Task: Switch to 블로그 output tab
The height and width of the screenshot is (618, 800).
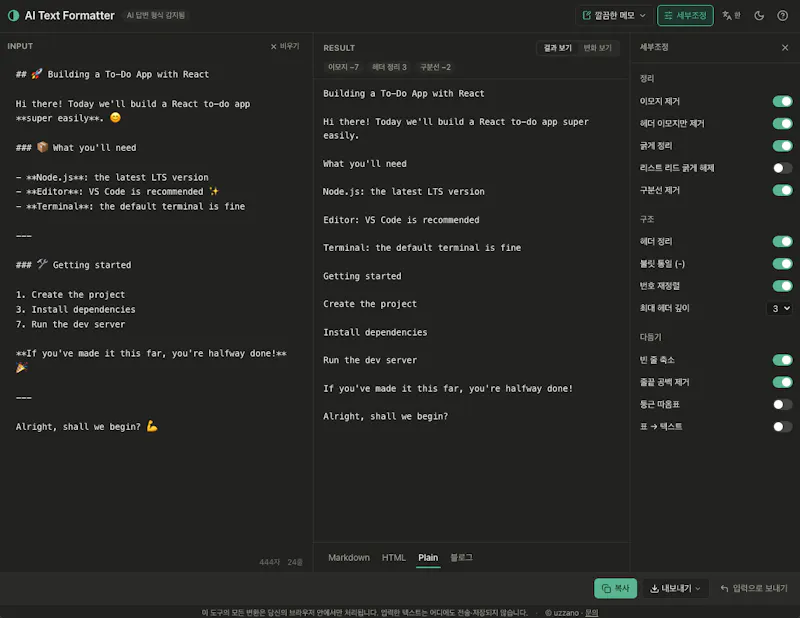Action: tap(461, 558)
